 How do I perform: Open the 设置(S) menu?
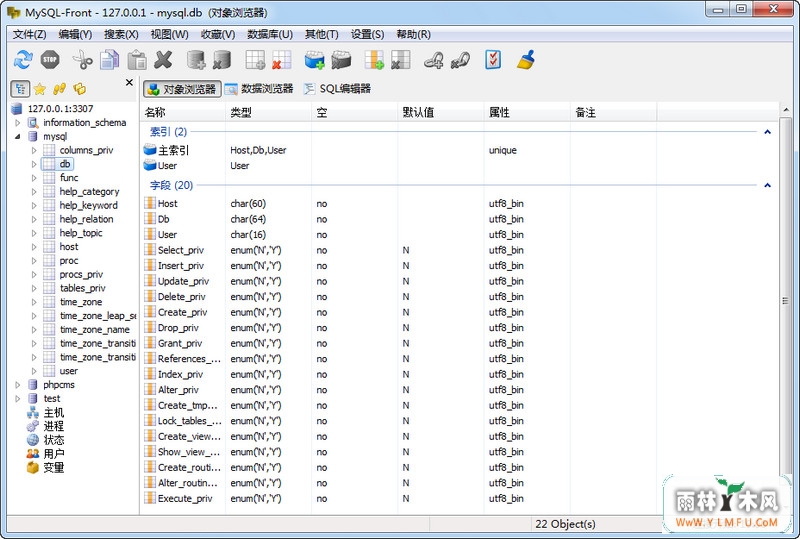367,34
